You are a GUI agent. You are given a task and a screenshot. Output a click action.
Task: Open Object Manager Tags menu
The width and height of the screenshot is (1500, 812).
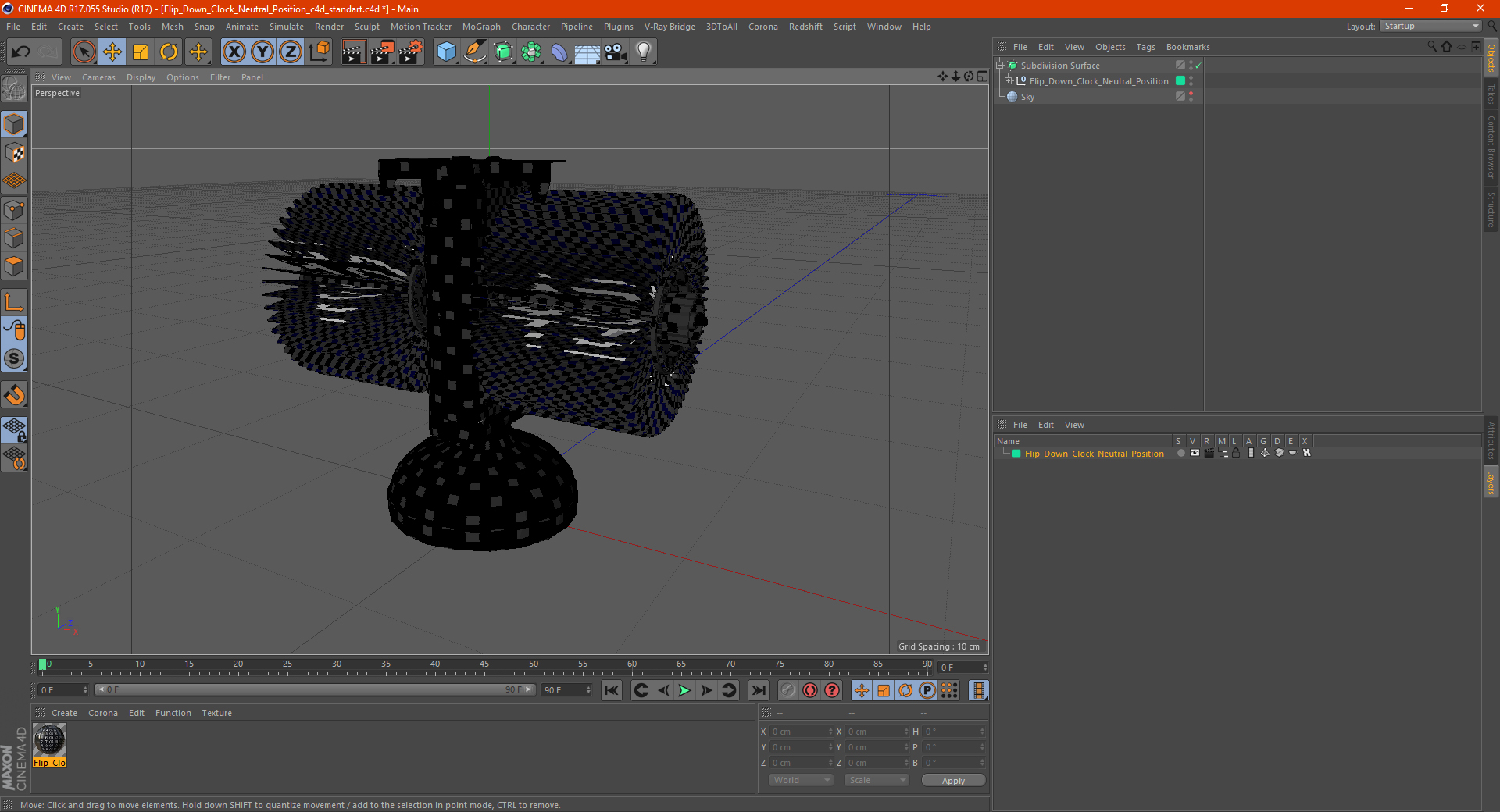[1145, 47]
